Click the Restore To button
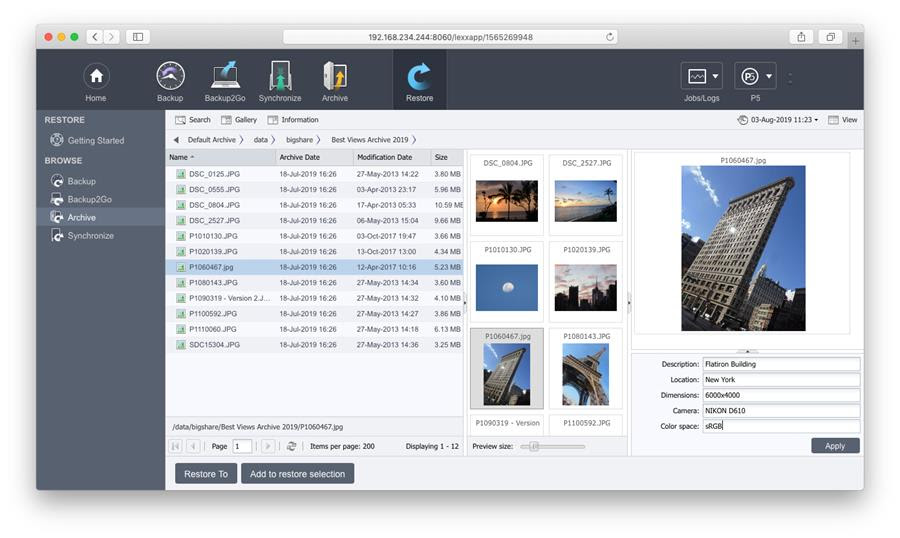This screenshot has width=900, height=538. click(x=206, y=474)
